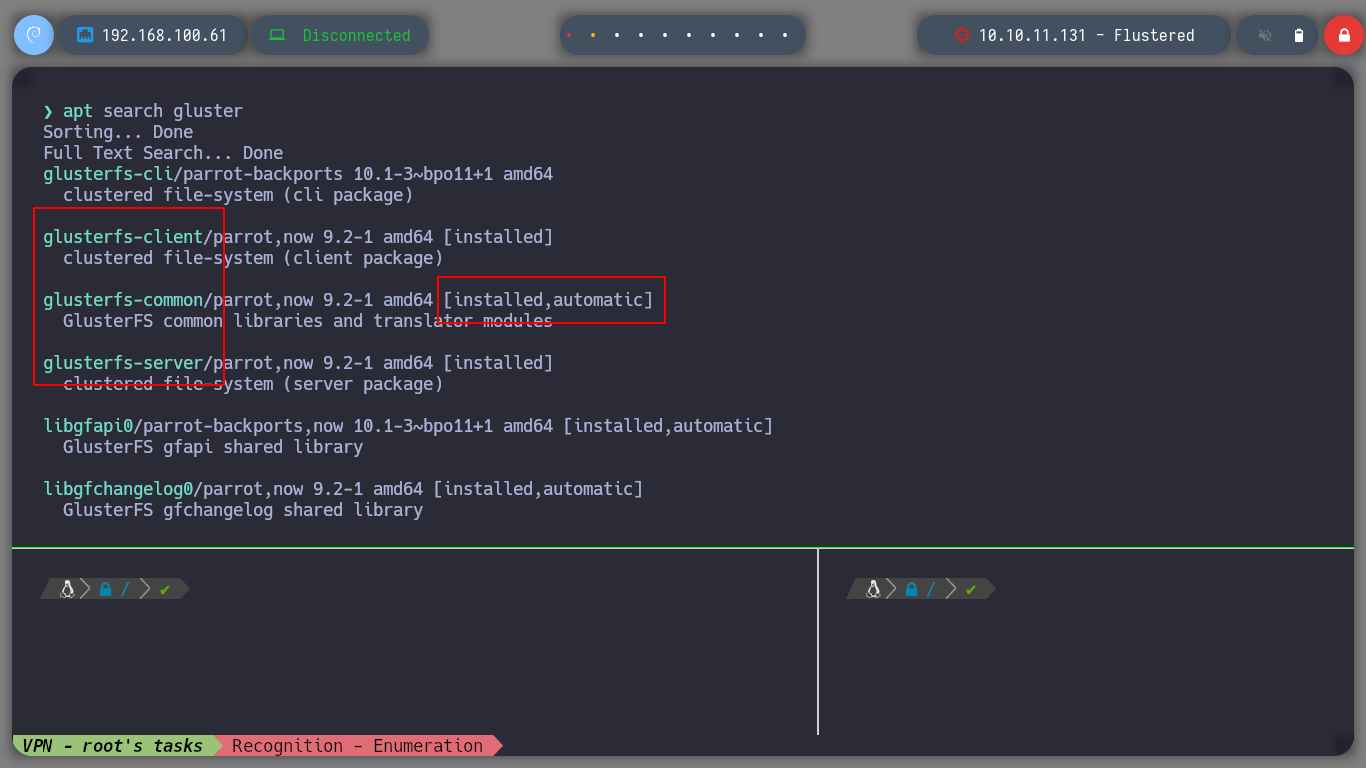Select the Recognition - Enumeration tab
The image size is (1366, 768).
tap(358, 746)
